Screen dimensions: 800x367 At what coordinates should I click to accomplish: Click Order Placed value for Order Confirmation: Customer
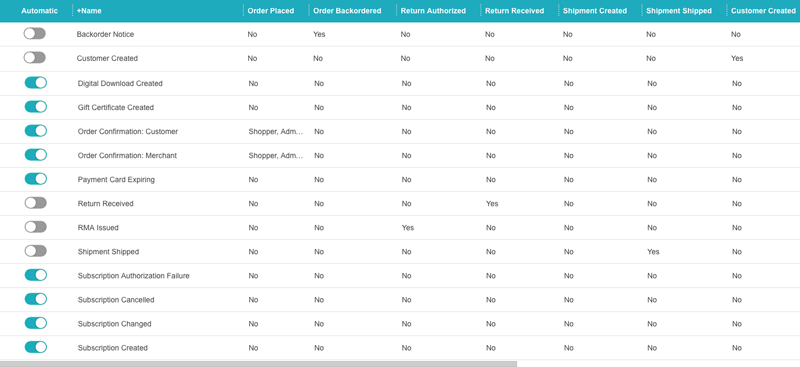[x=276, y=131]
